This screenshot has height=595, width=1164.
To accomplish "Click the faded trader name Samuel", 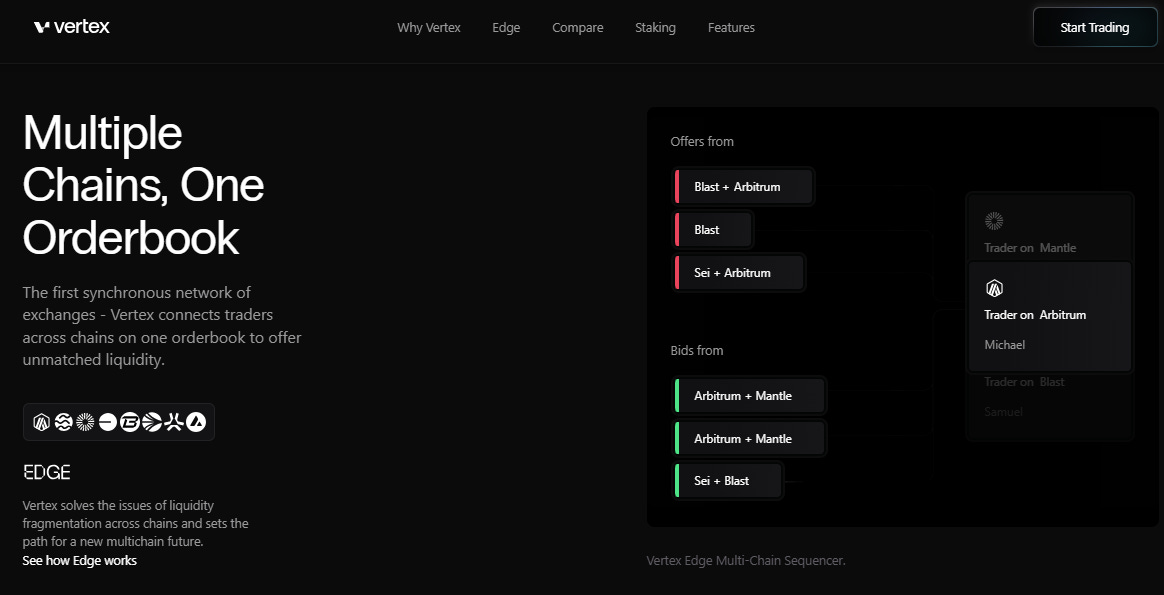I will [x=1004, y=412].
